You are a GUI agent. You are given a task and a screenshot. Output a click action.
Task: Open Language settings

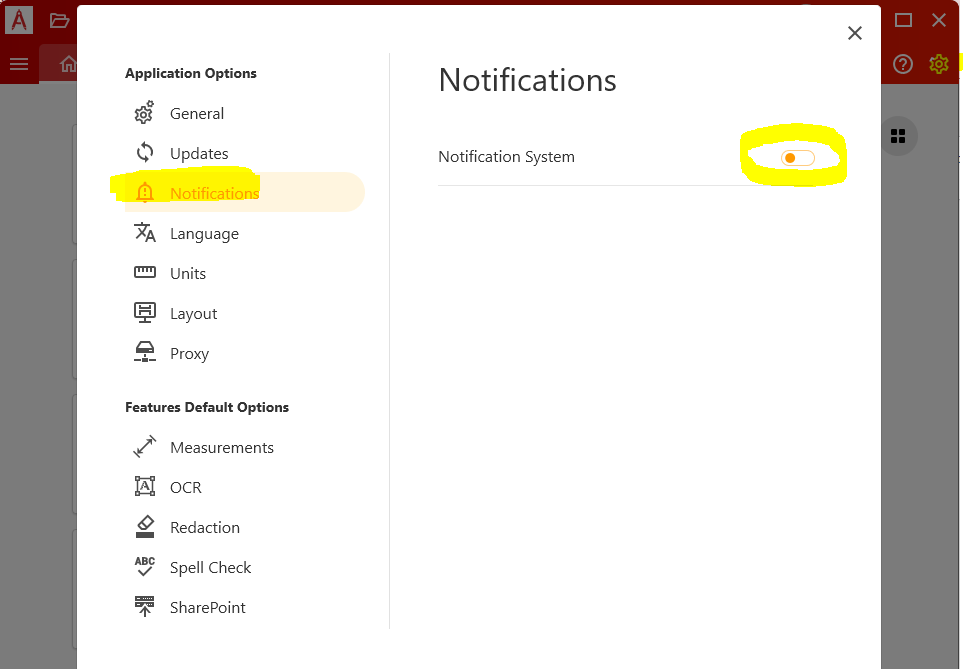(x=204, y=234)
